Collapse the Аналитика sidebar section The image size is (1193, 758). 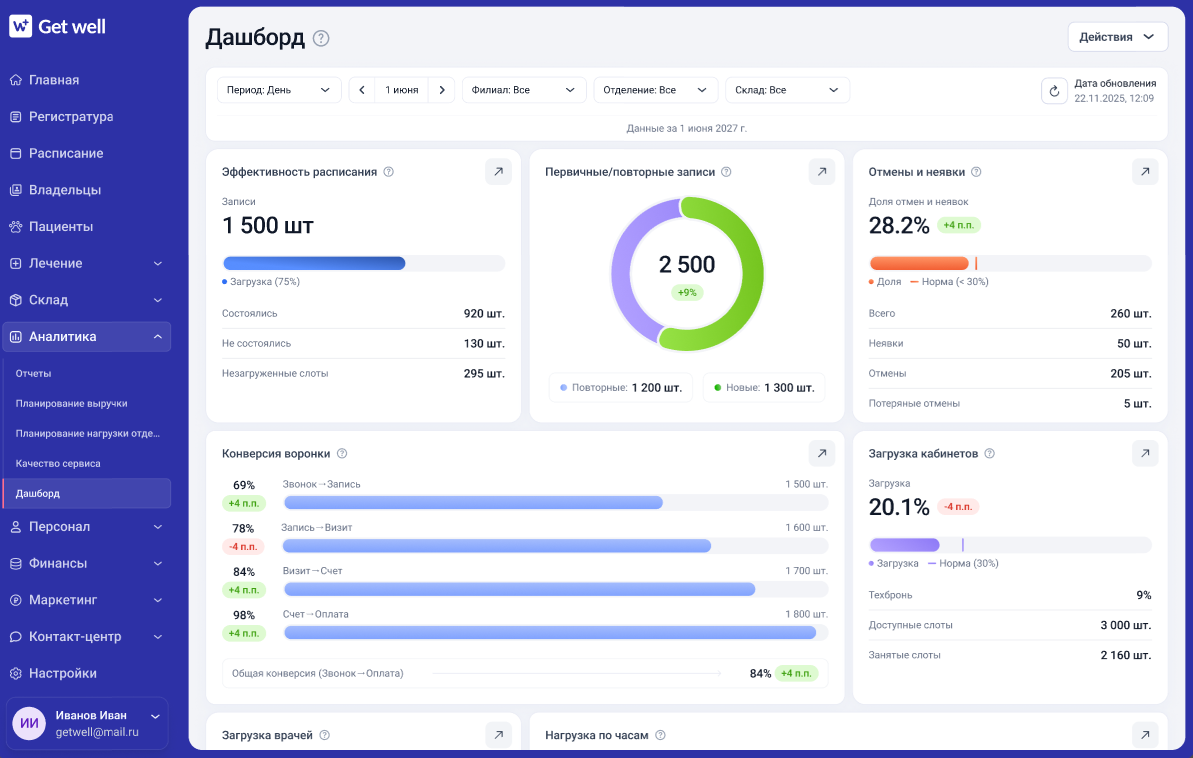click(87, 336)
